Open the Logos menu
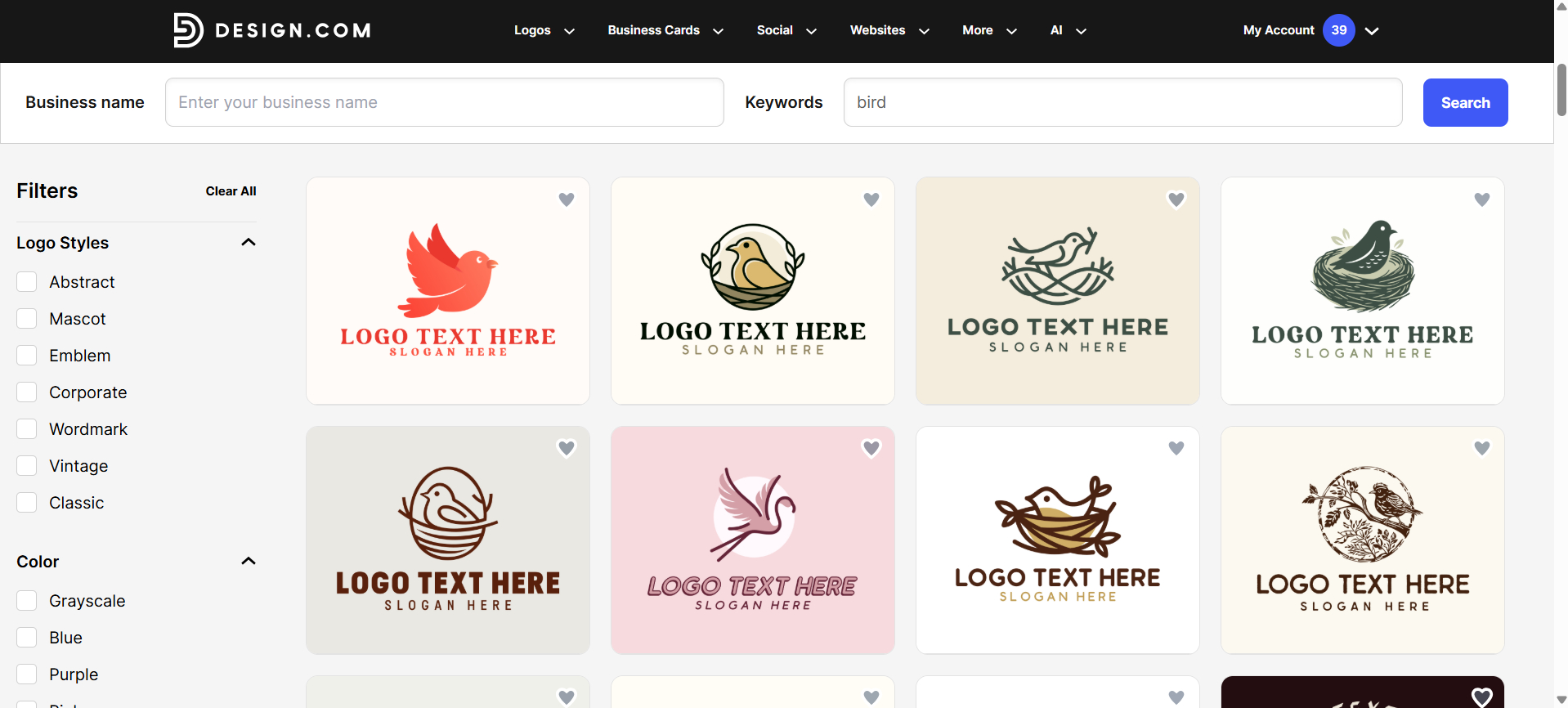Viewport: 1568px width, 708px height. (x=532, y=30)
